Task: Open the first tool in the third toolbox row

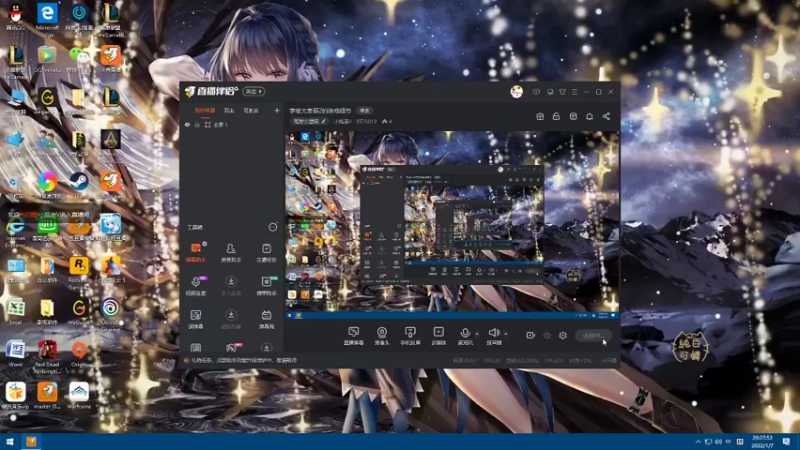Action: [195, 319]
